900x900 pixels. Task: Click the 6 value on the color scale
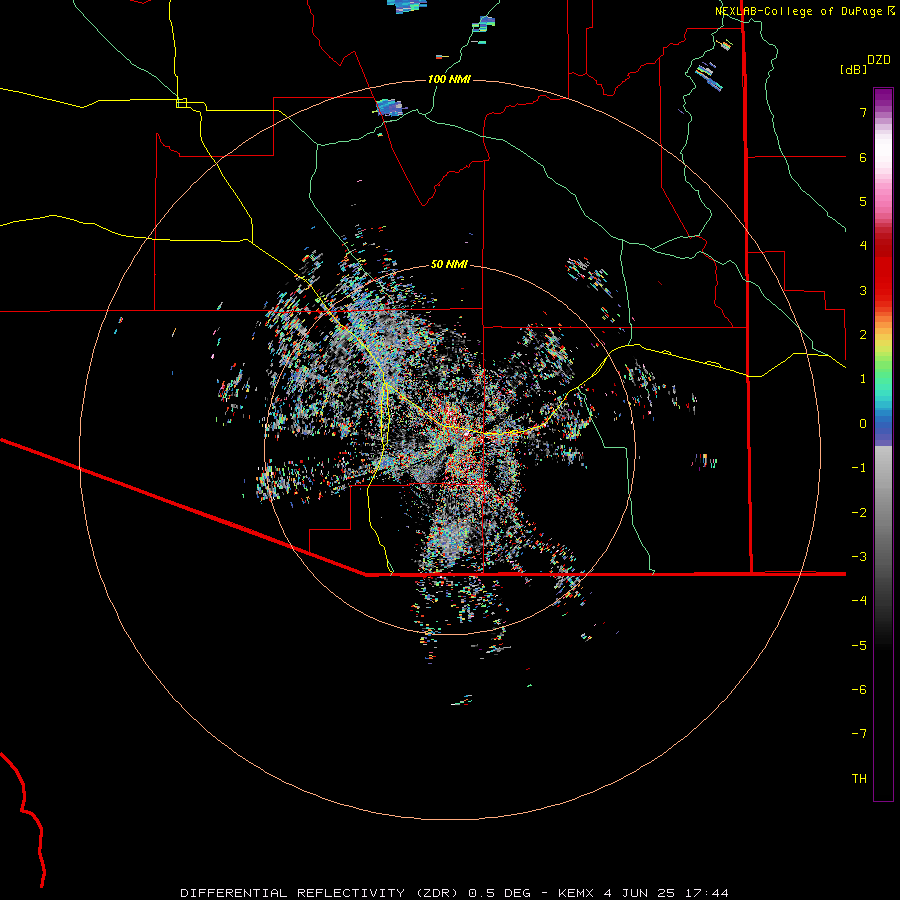tap(863, 157)
